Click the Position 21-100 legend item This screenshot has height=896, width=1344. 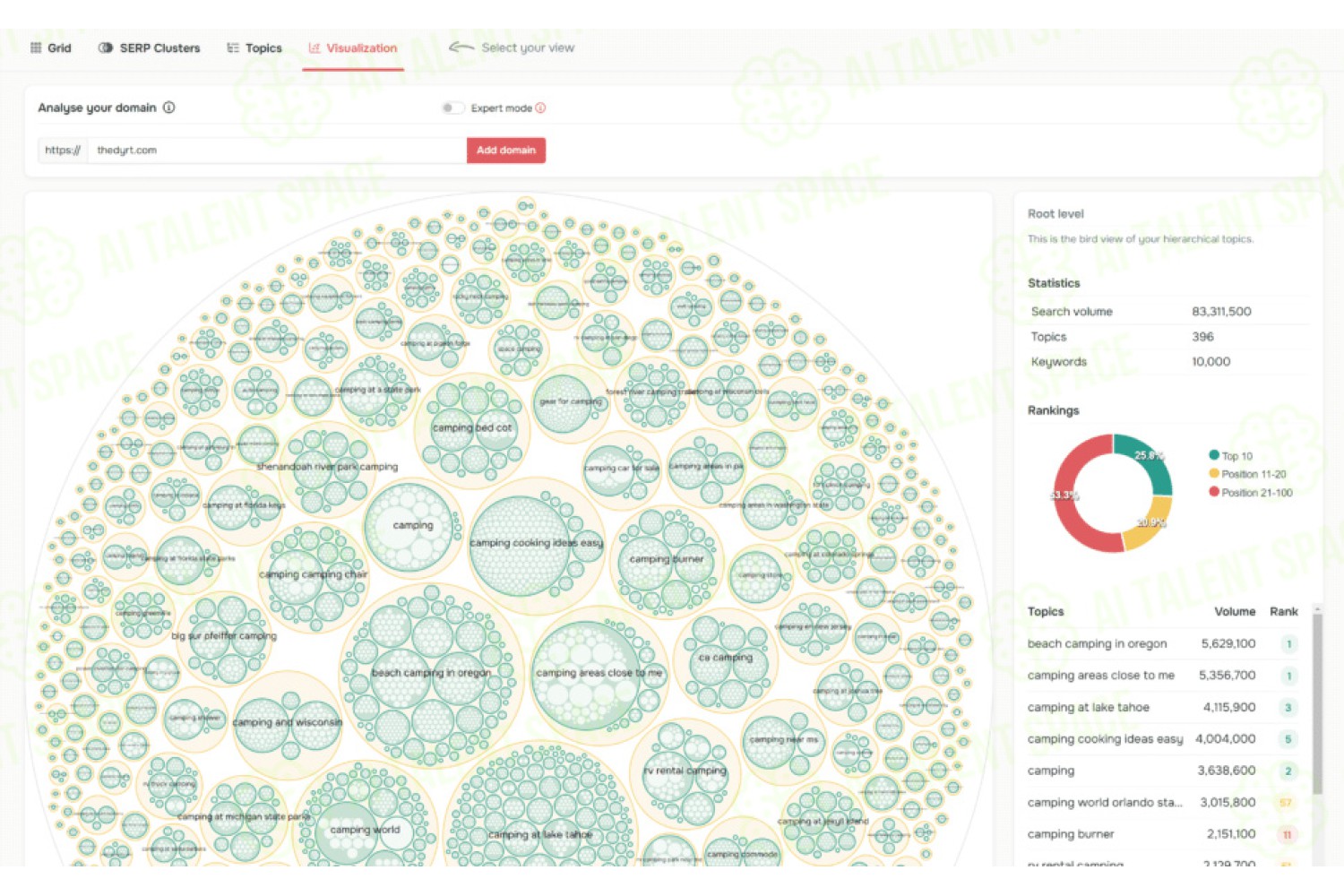(1251, 493)
